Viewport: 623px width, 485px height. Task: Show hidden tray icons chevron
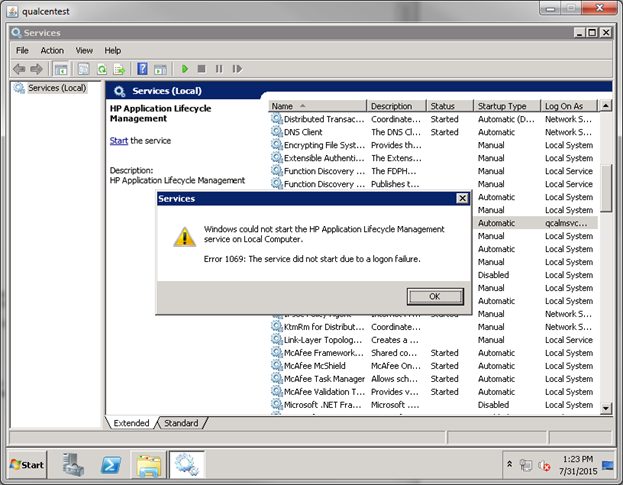(x=509, y=464)
